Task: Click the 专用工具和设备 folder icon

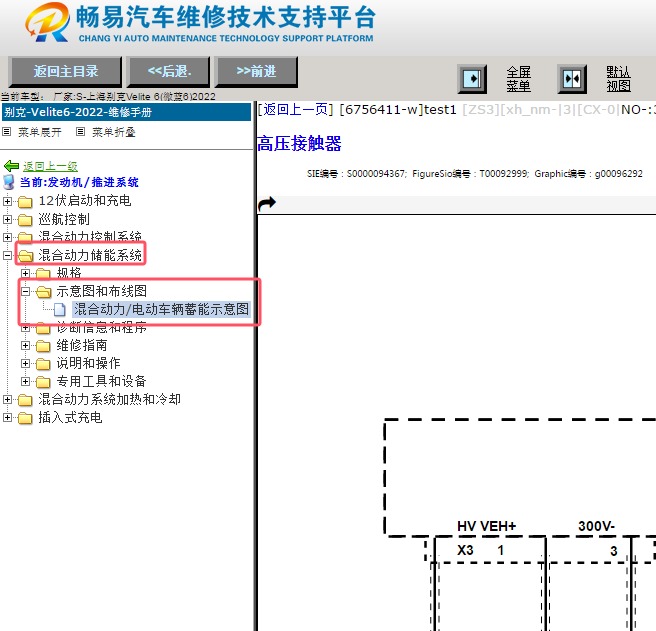Action: click(43, 382)
